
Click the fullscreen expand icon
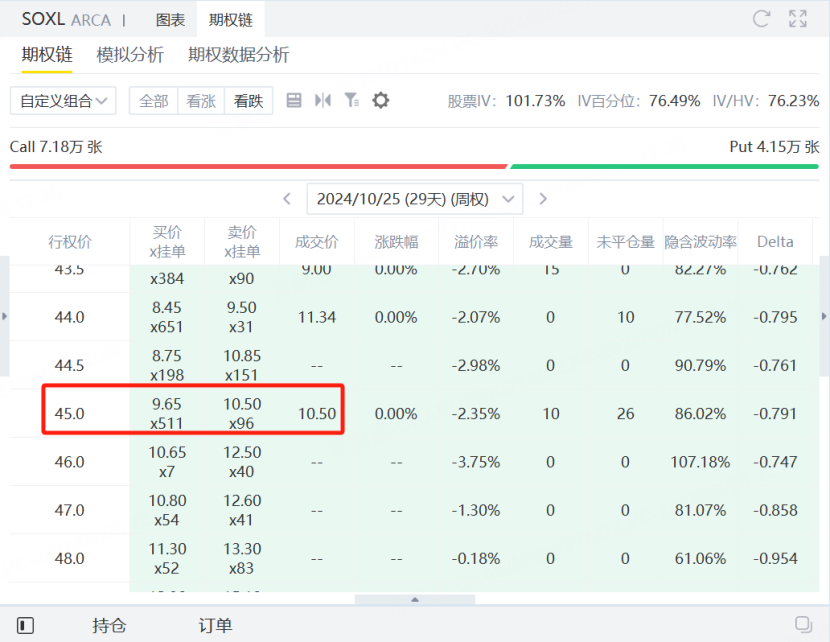click(798, 19)
